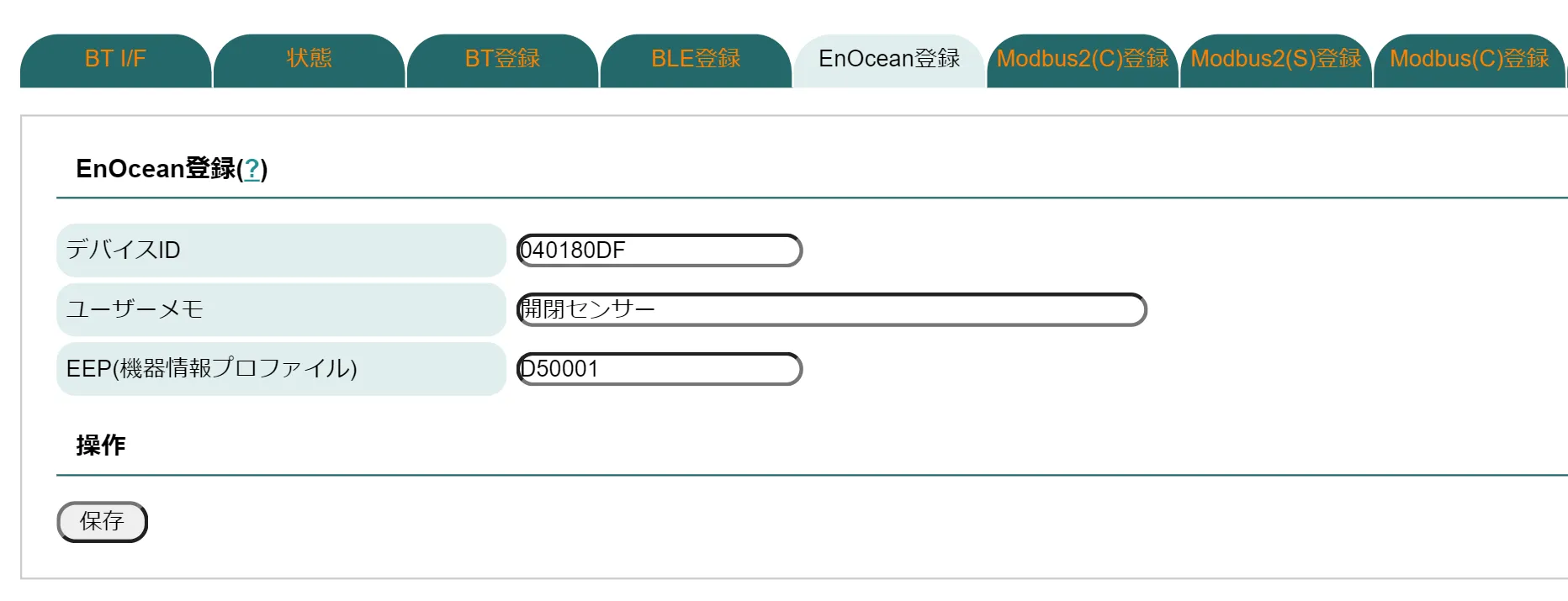Open the Modbus2(C)登録 tab
This screenshot has width=1568, height=601.
(1083, 59)
